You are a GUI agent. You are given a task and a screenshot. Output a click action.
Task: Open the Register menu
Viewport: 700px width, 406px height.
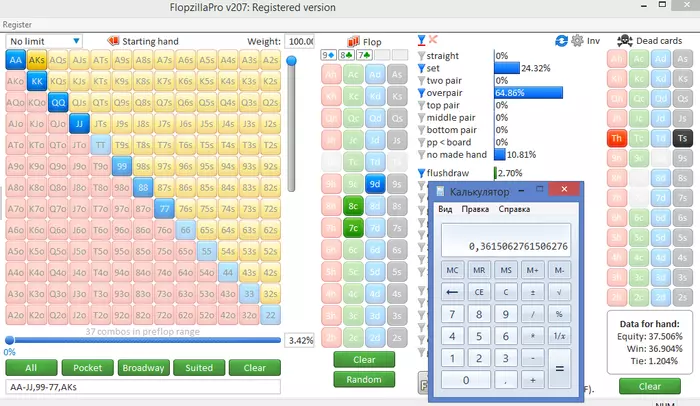17,25
